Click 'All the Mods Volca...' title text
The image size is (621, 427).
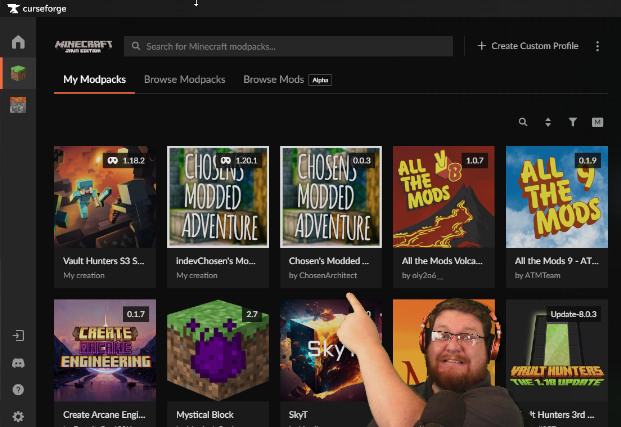click(x=442, y=261)
